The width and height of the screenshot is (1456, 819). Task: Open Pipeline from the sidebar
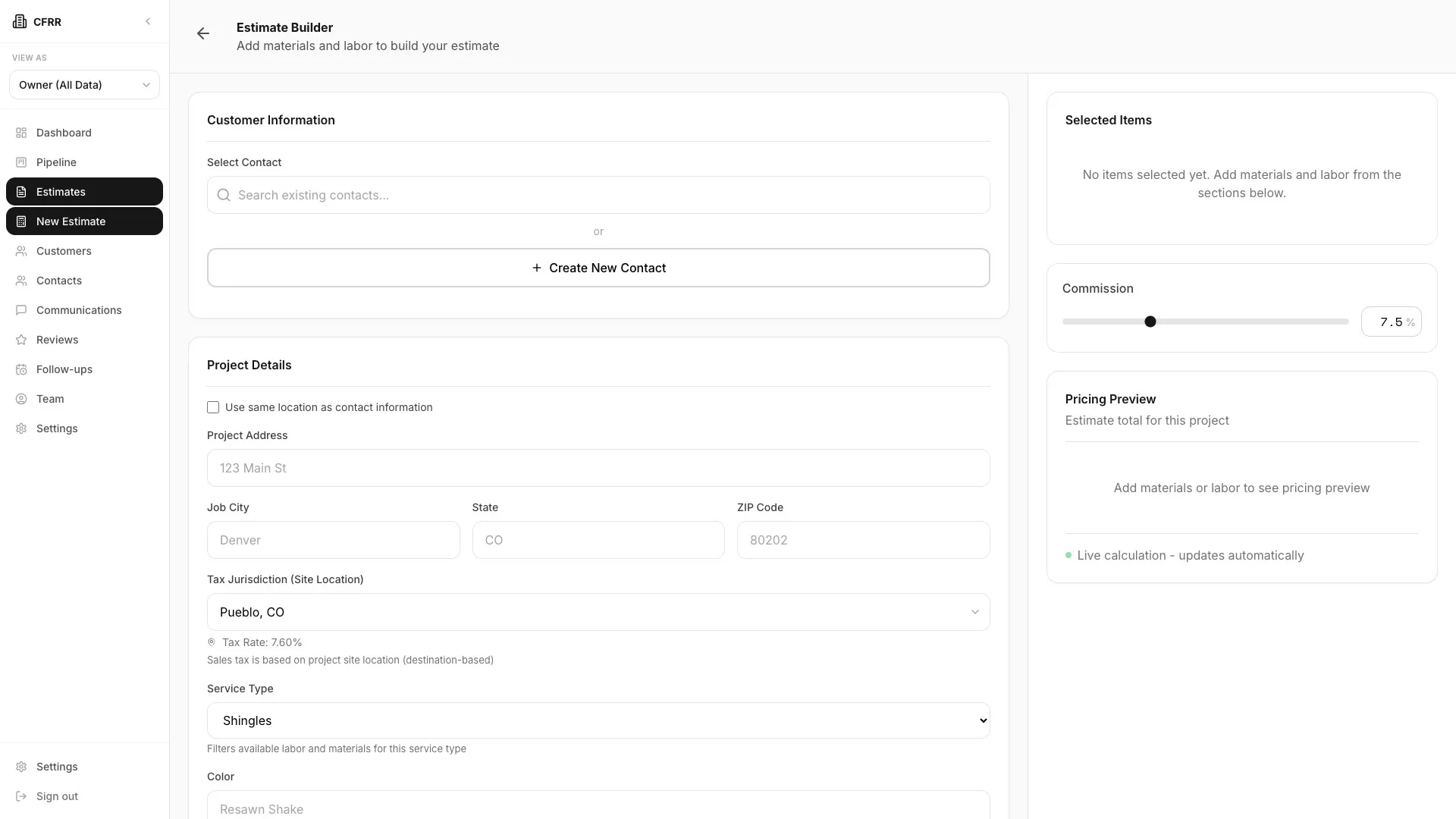tap(56, 162)
